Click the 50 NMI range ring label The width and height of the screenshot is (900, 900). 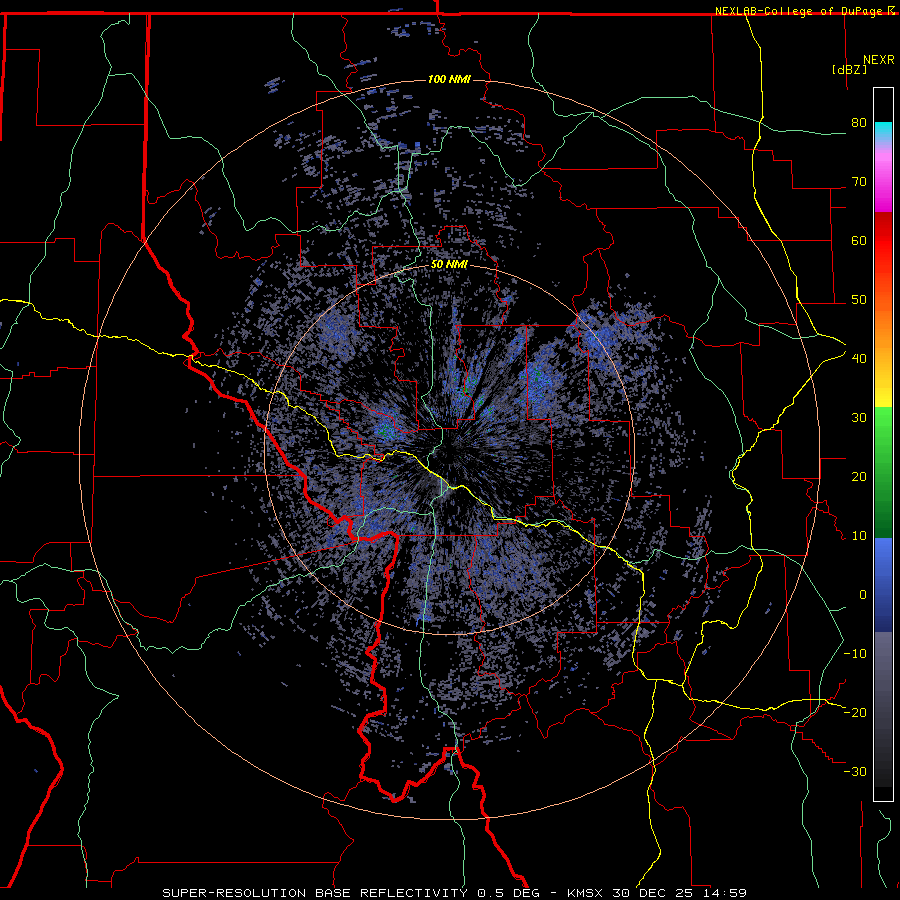click(449, 264)
